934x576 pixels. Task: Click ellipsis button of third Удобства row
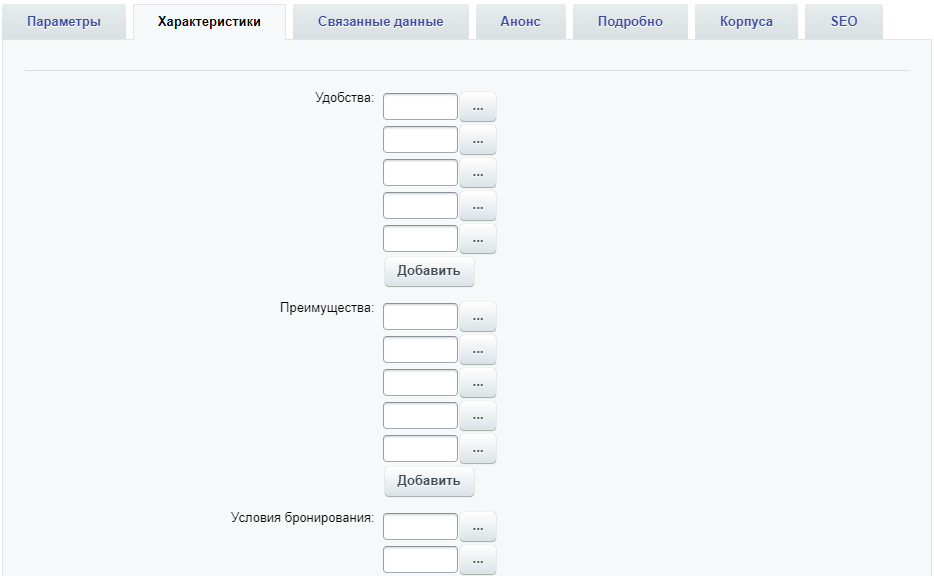478,173
